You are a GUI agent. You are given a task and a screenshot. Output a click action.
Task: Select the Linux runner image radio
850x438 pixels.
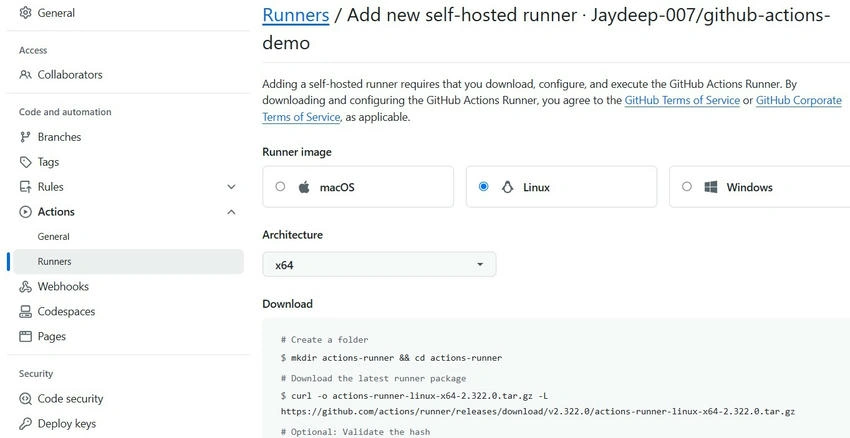[484, 186]
